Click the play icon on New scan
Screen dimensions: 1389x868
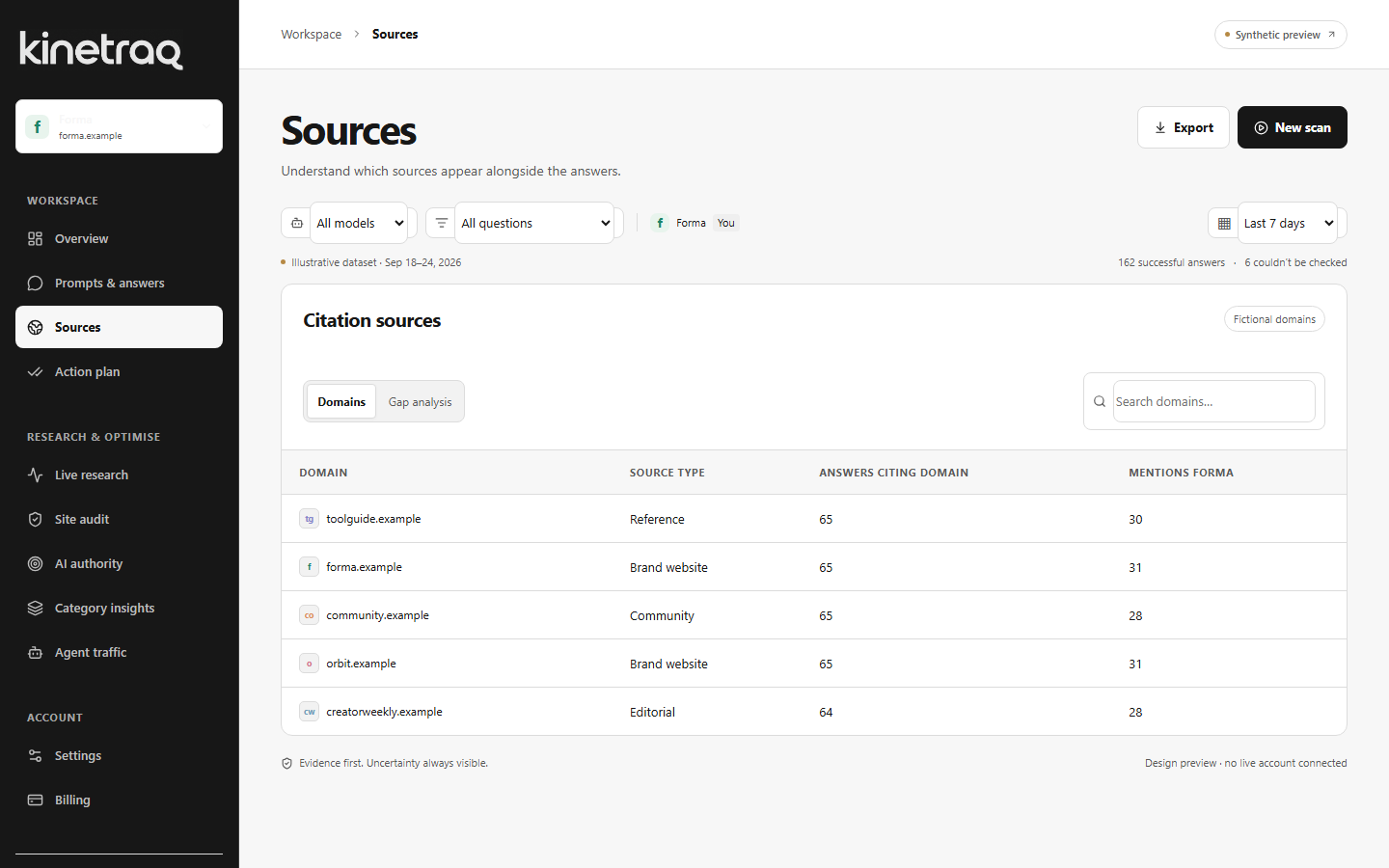(x=1261, y=127)
